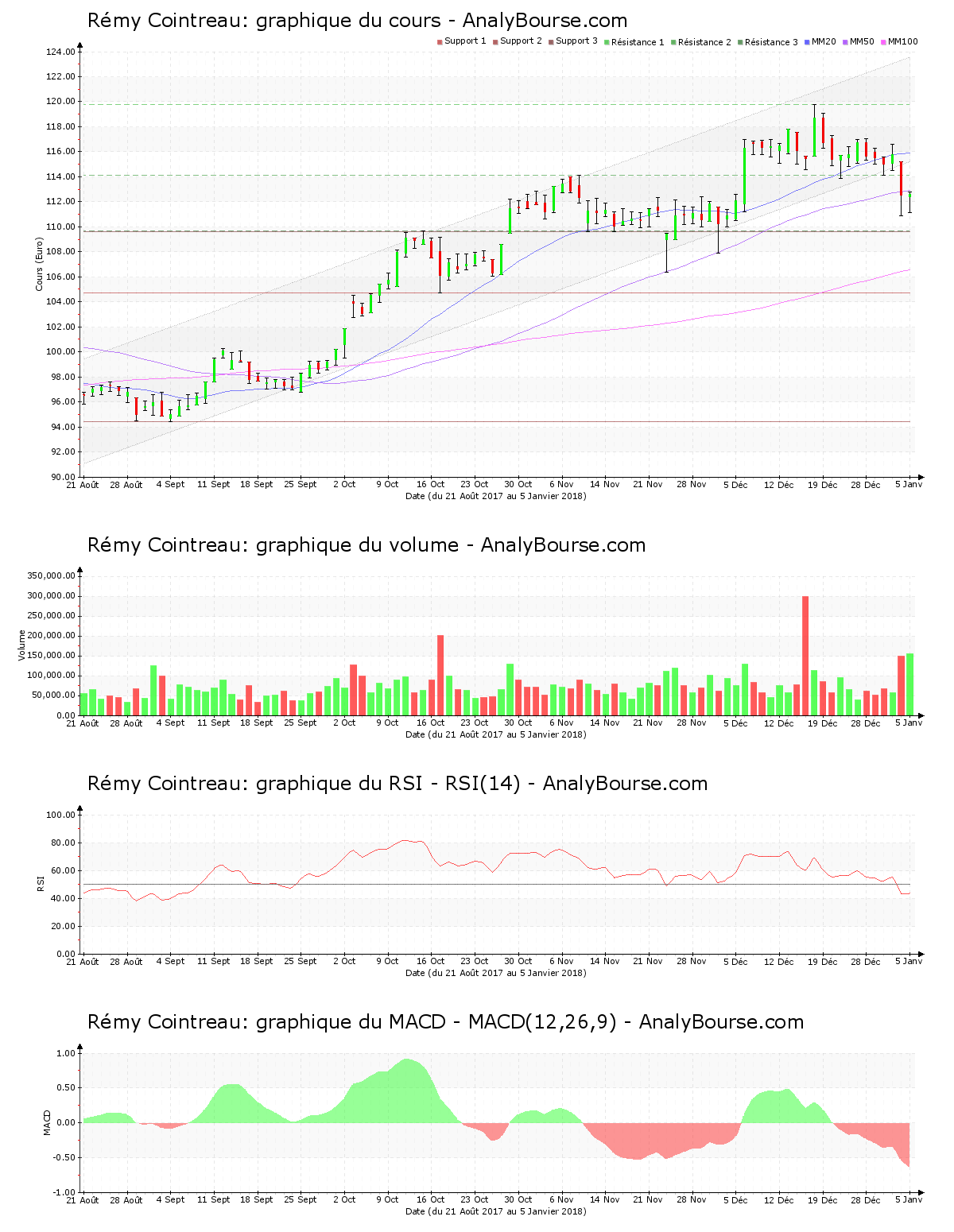954x1232 pixels.
Task: Click '5 Janv' date on MACD chart axis
Action: coord(909,1199)
